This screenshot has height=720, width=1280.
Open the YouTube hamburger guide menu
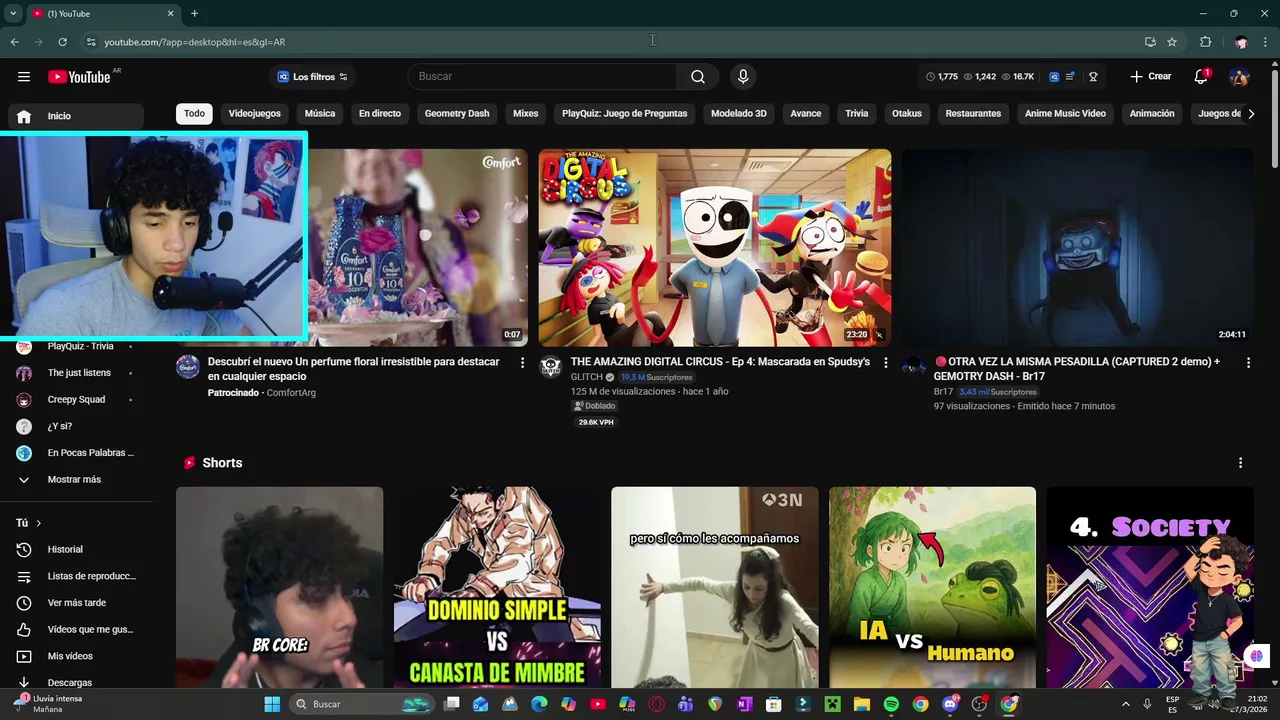pos(24,77)
